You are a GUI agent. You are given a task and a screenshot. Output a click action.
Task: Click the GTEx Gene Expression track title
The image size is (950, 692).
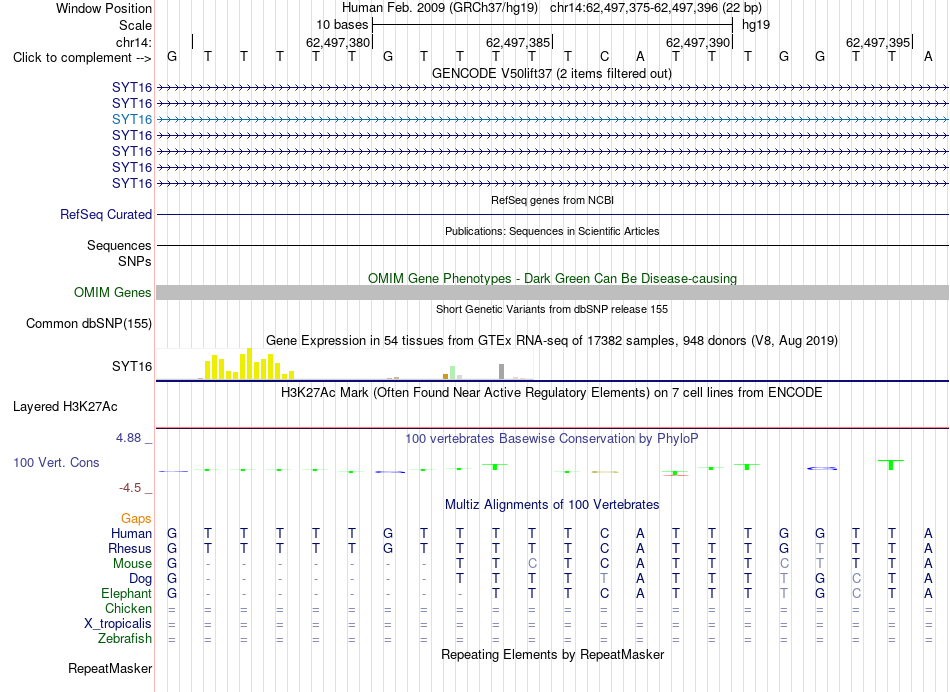point(552,341)
